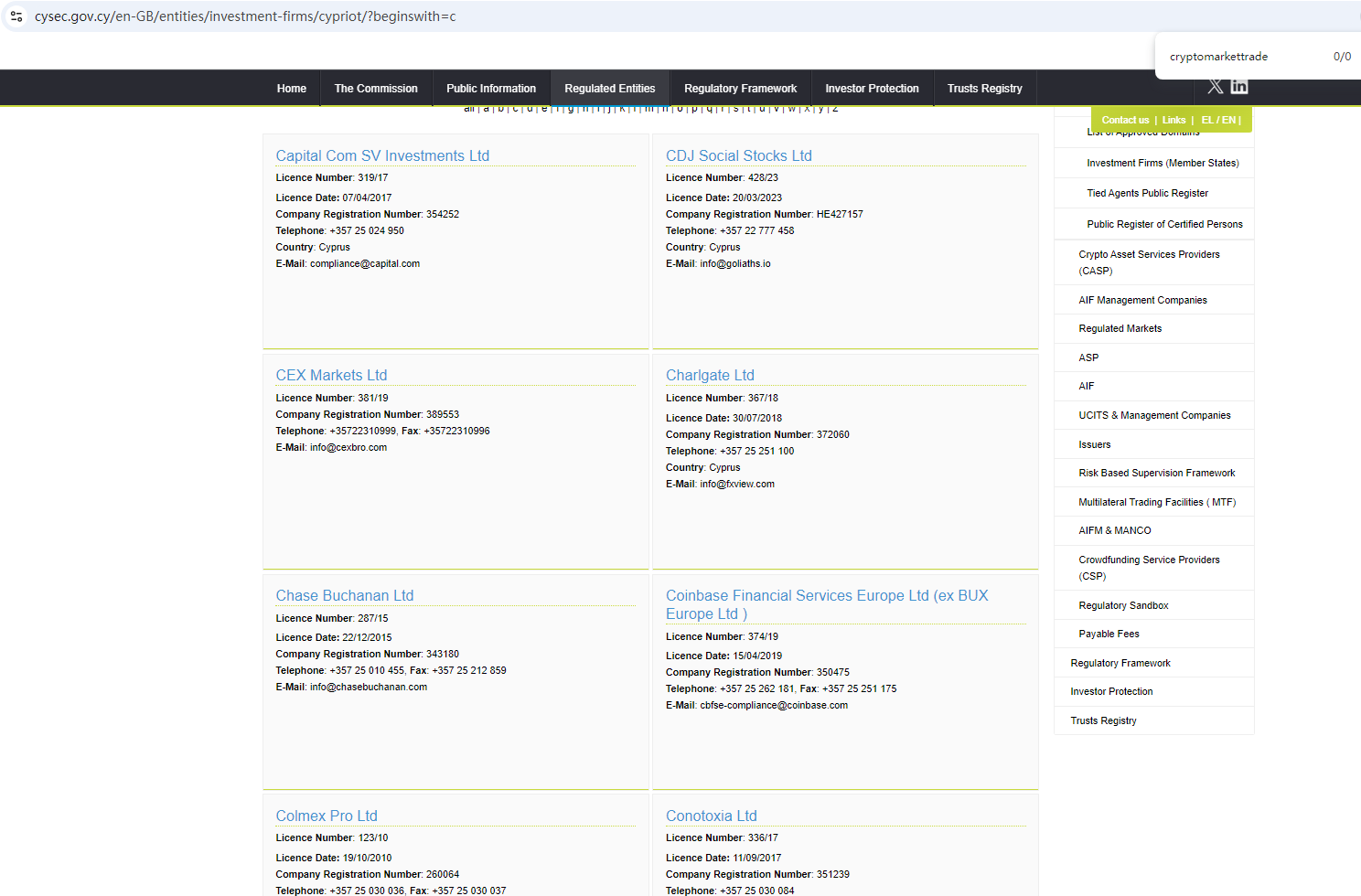Filter firms by letter 'p'

[x=694, y=109]
